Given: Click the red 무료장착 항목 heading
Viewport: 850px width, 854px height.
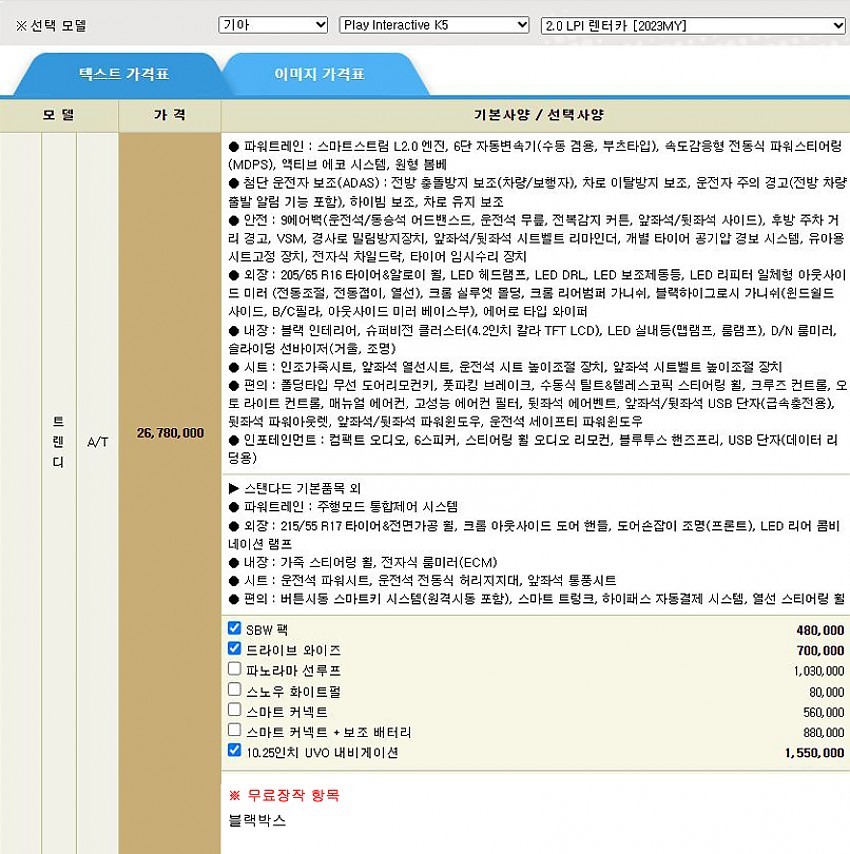Looking at the screenshot, I should pos(285,795).
